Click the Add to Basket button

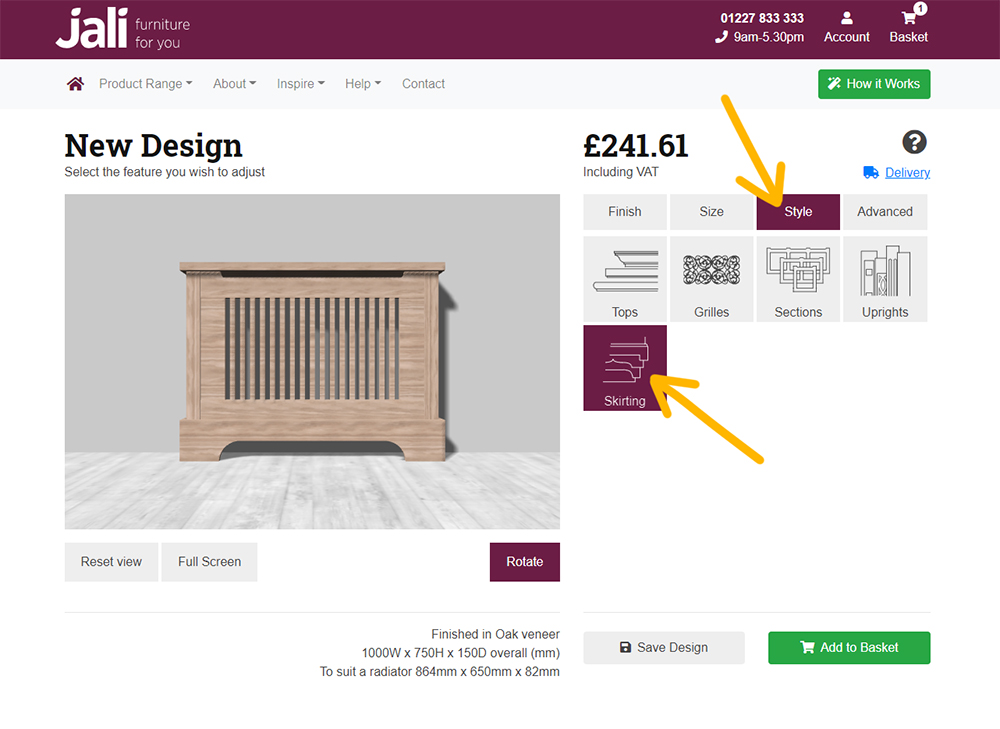click(x=849, y=647)
